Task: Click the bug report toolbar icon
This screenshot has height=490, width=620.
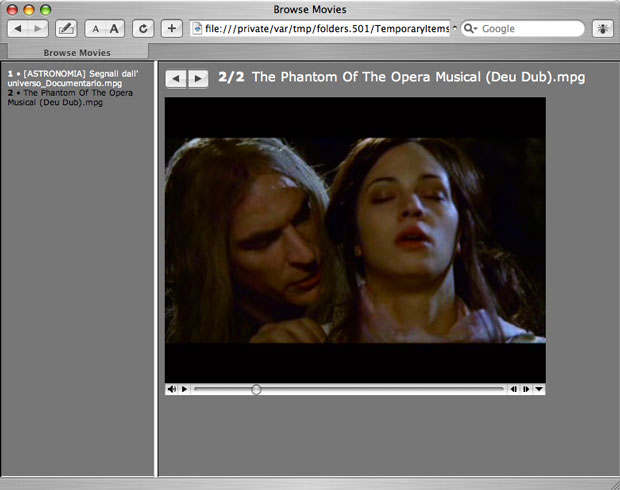Action: point(603,28)
